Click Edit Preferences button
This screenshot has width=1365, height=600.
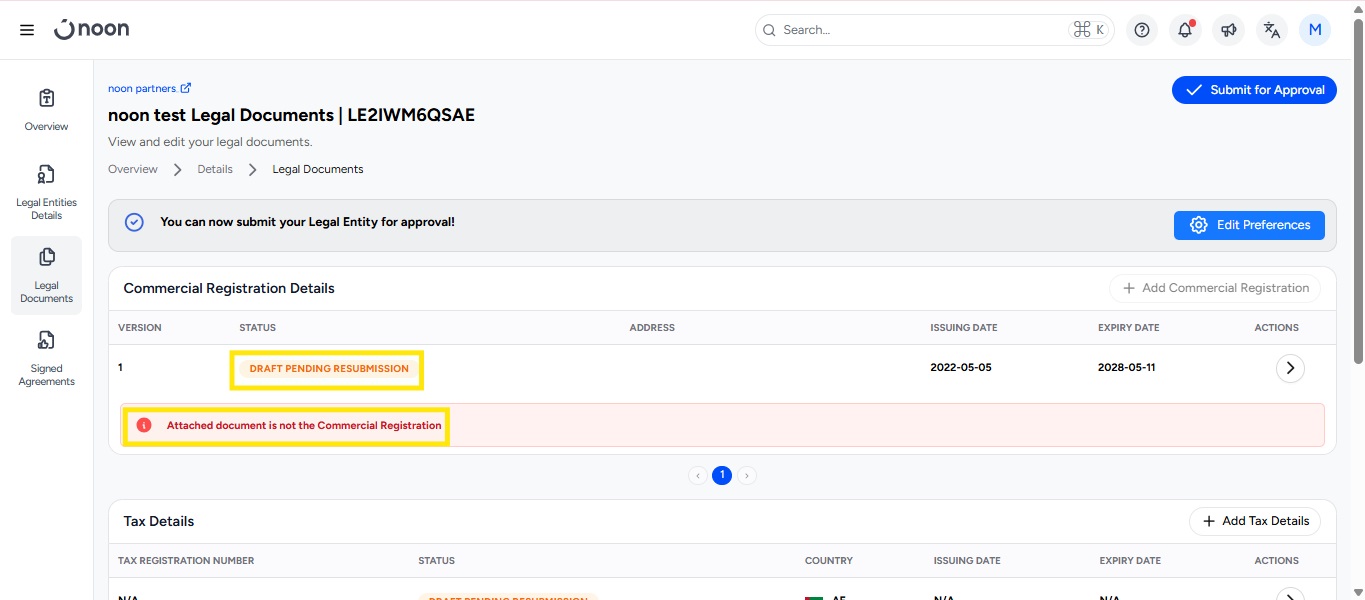point(1249,225)
